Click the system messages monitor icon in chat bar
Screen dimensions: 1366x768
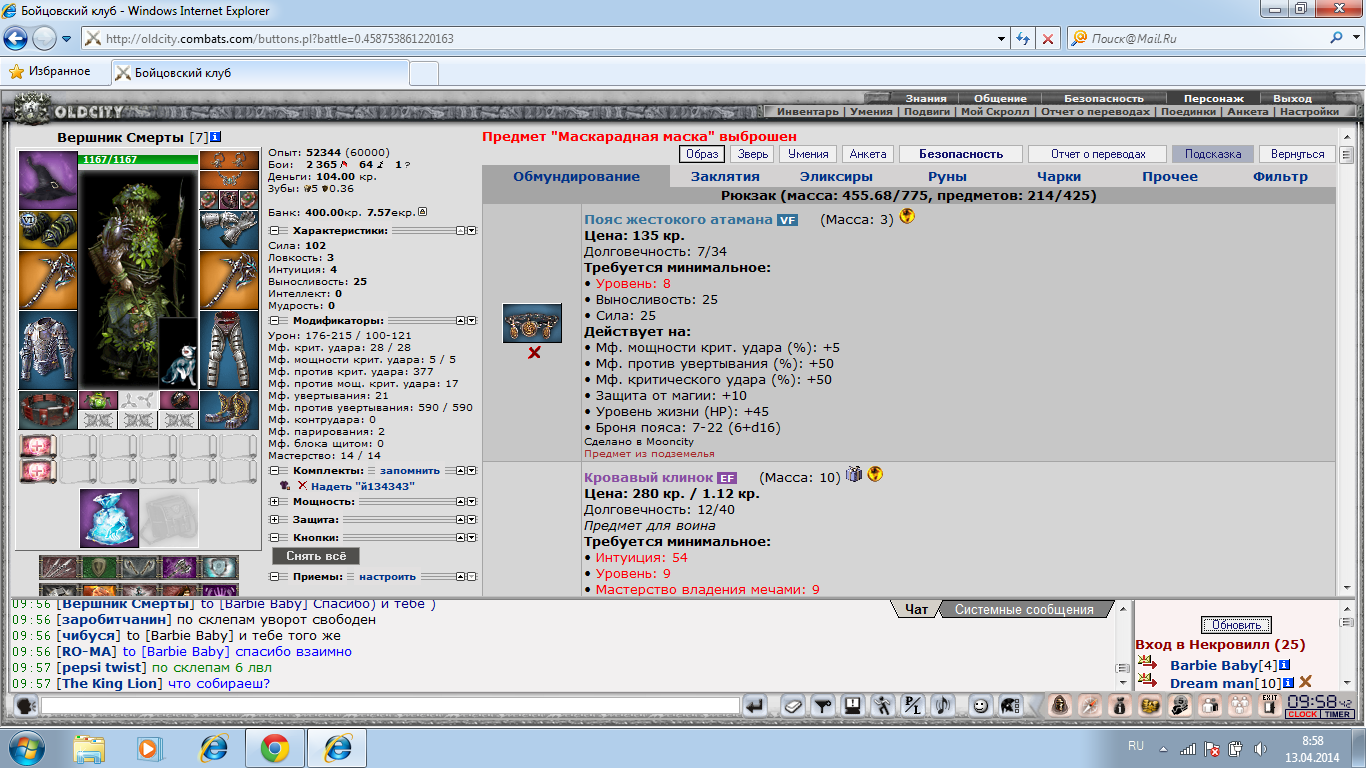tap(853, 706)
